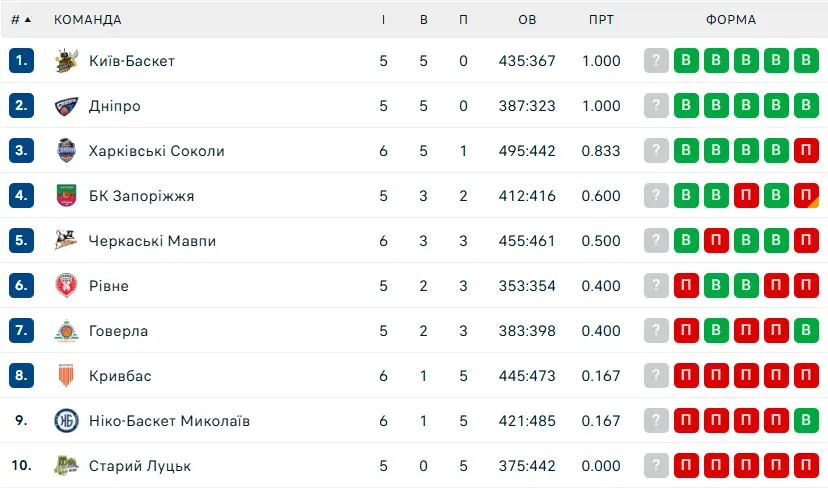The width and height of the screenshot is (828, 490).
Task: Click the ФОРМА column header
Action: (731, 20)
